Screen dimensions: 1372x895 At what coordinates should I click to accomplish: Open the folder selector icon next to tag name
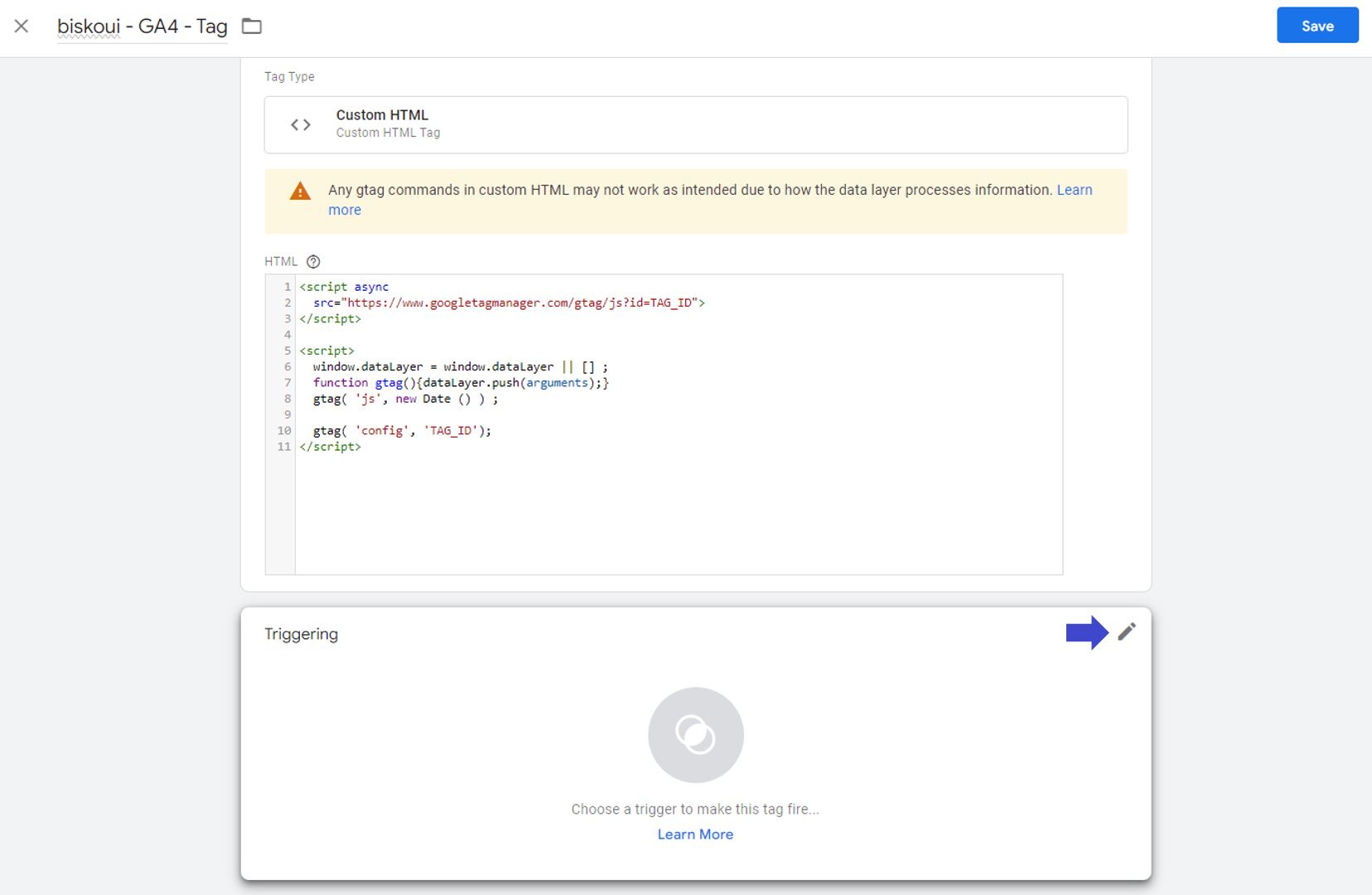click(x=251, y=27)
